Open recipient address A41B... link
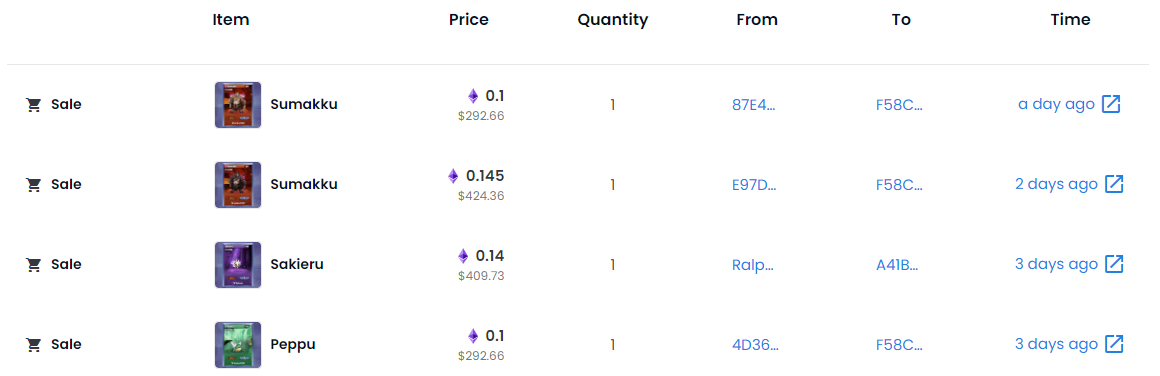 897,265
